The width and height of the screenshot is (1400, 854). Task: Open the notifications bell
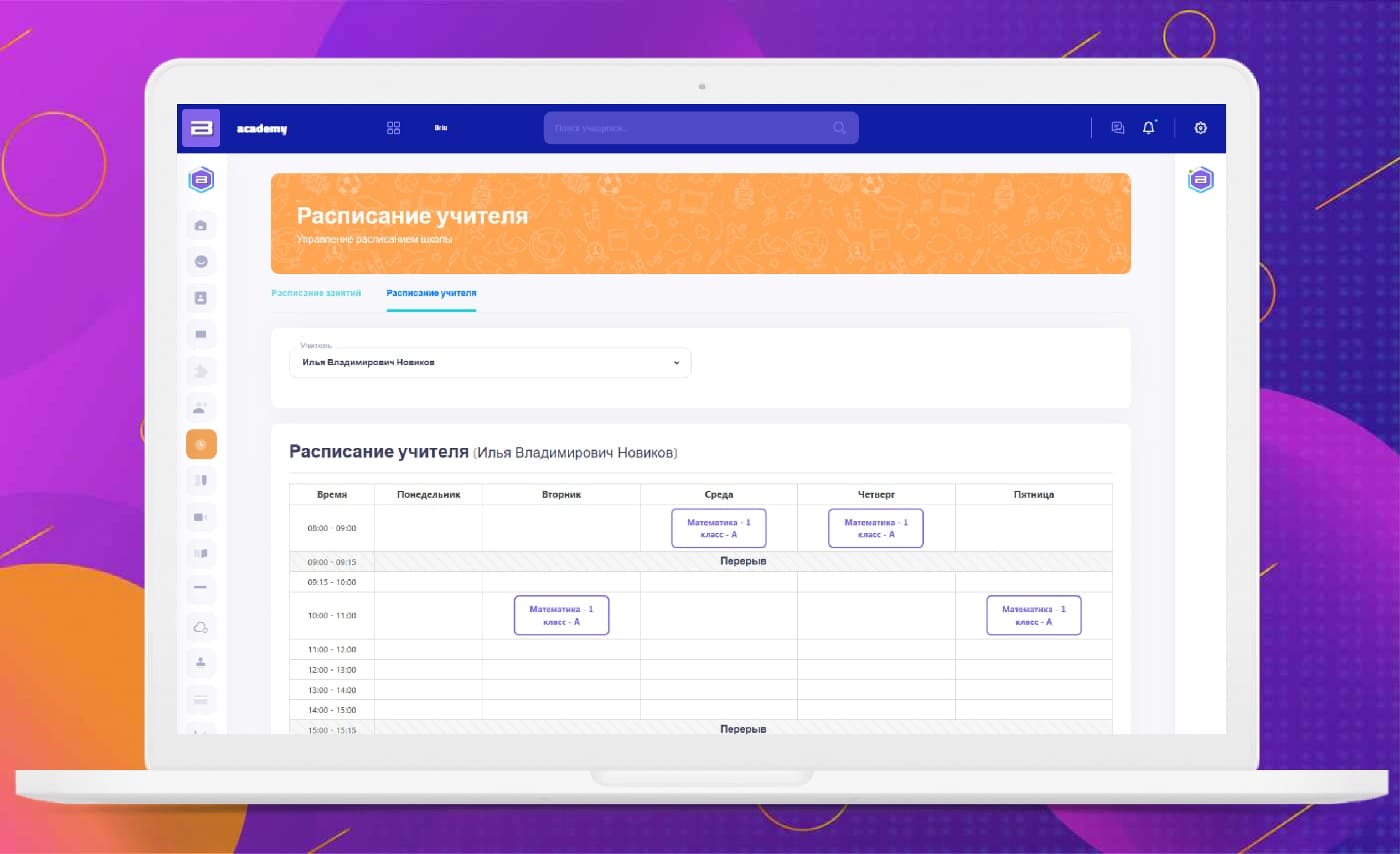coord(1148,128)
